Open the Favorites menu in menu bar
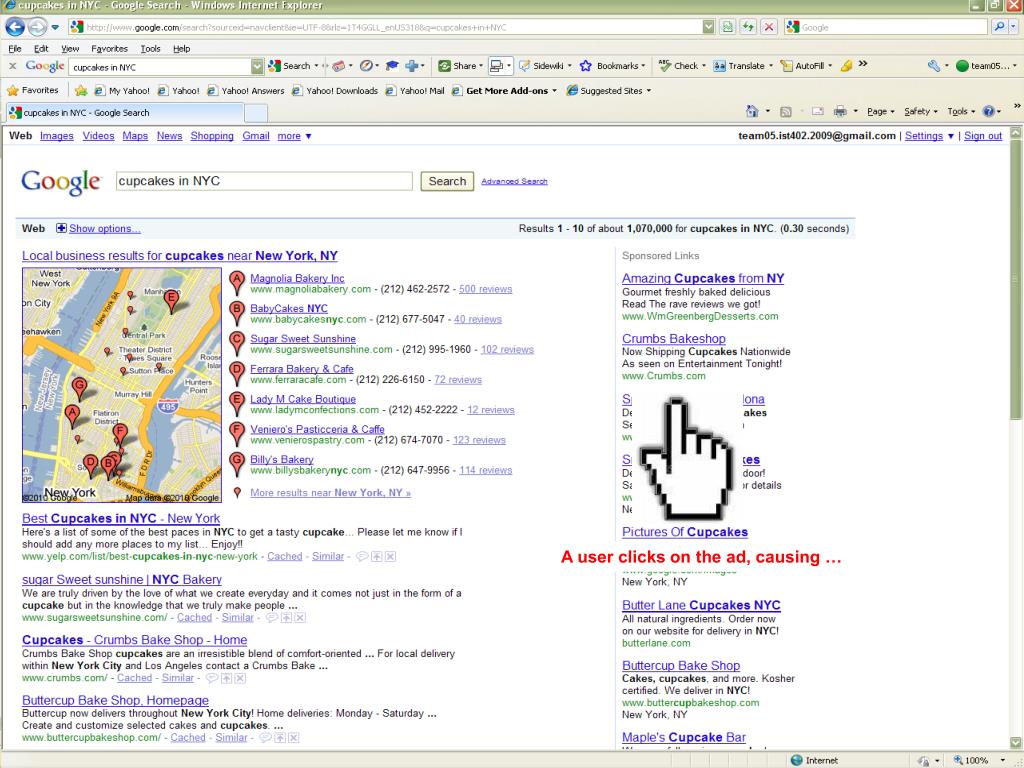This screenshot has height=768, width=1024. tap(110, 48)
